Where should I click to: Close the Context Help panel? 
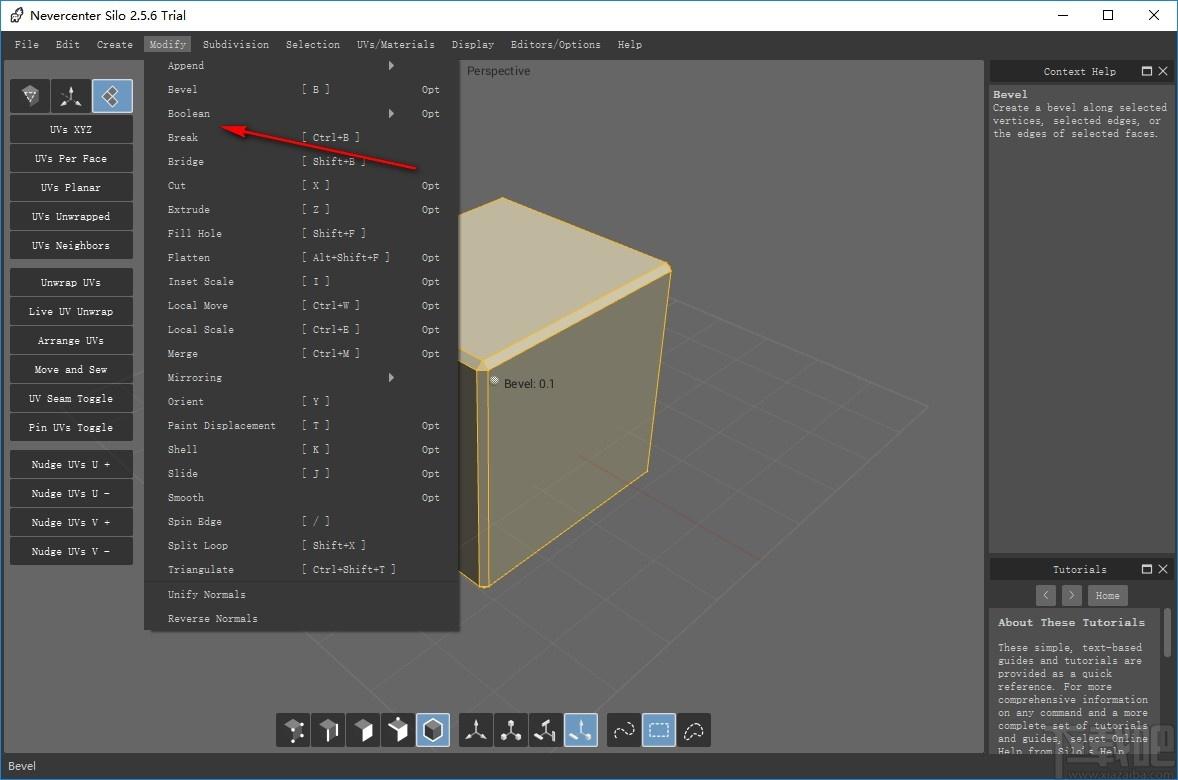click(x=1163, y=71)
